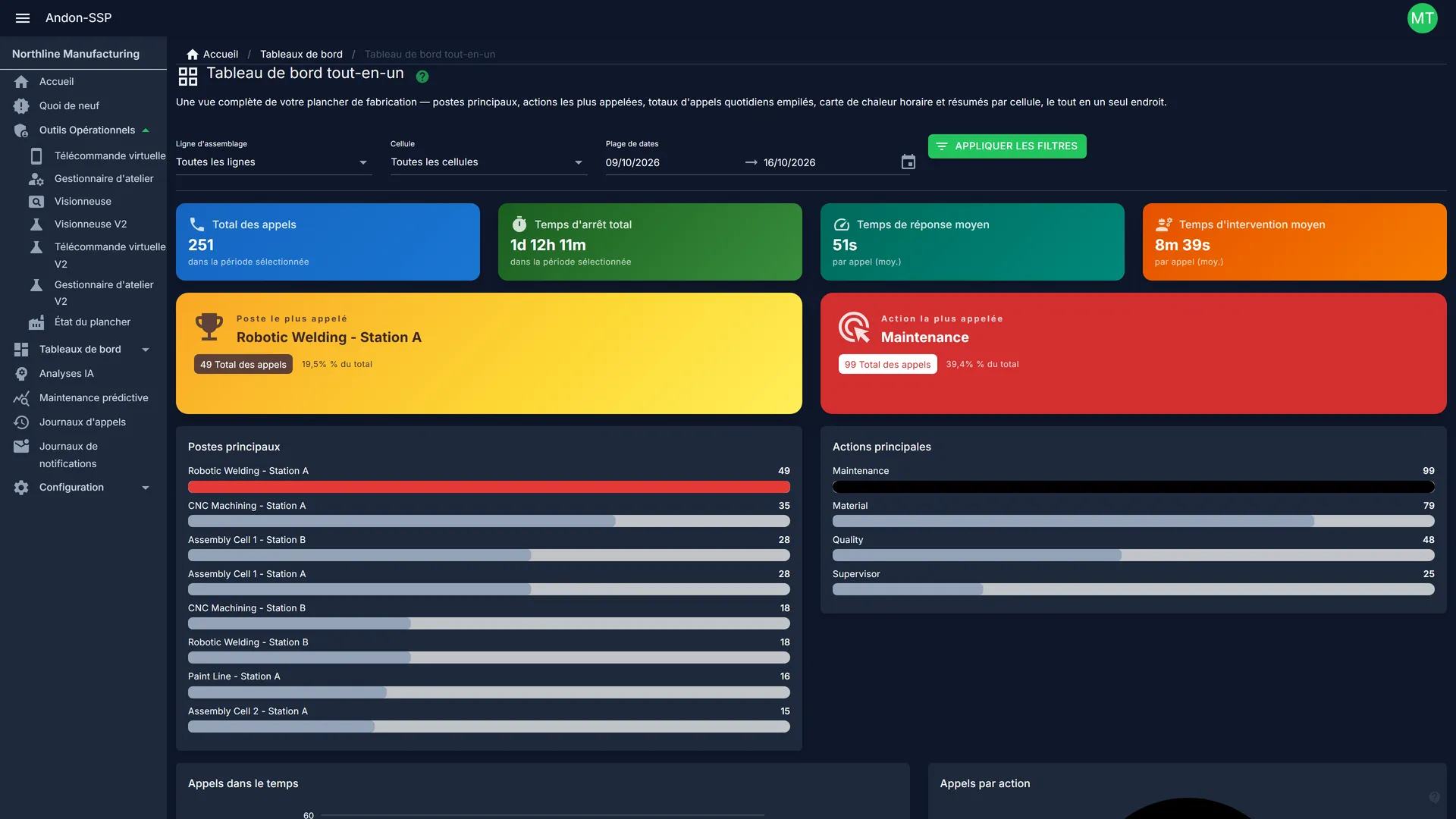Click the Visionneuse preview icon
Image resolution: width=1456 pixels, height=819 pixels.
[36, 202]
